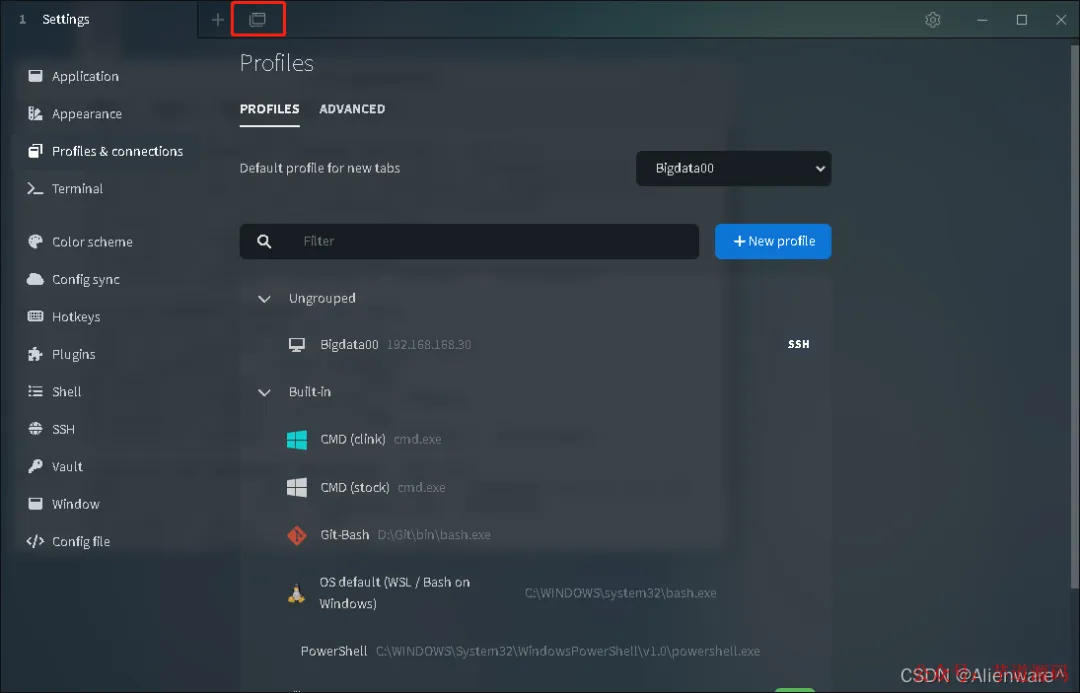This screenshot has height=693, width=1080.
Task: Click the powershell.exe path text
Action: point(568,651)
